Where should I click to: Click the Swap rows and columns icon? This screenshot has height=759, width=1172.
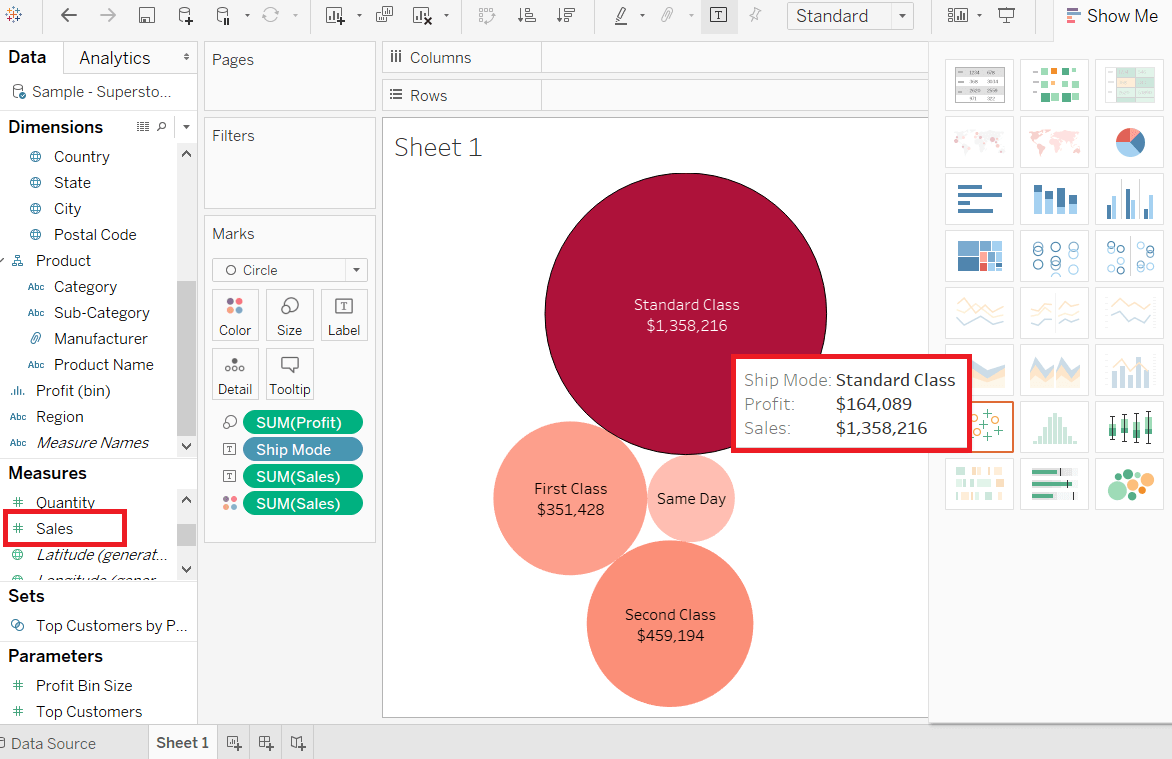click(487, 15)
